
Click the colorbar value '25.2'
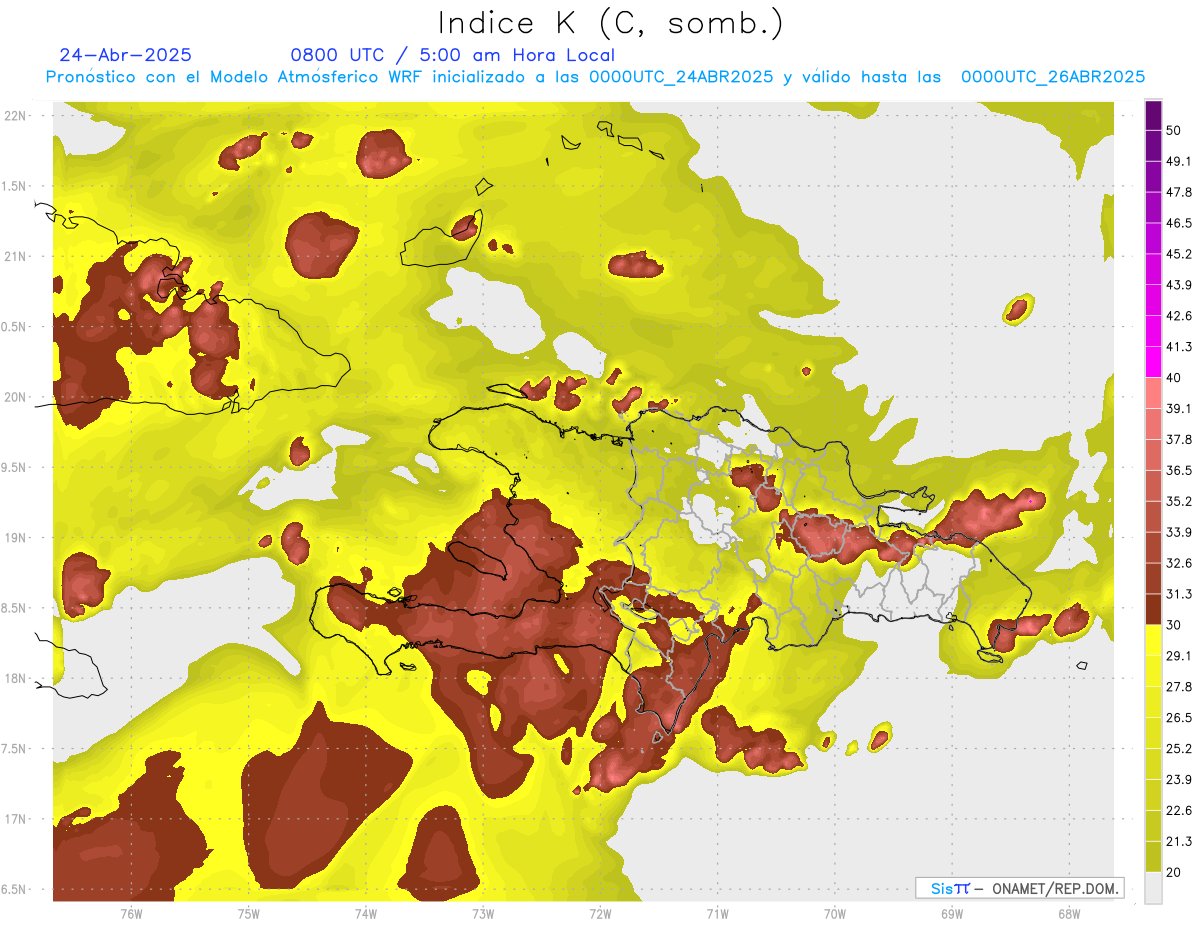1179,749
